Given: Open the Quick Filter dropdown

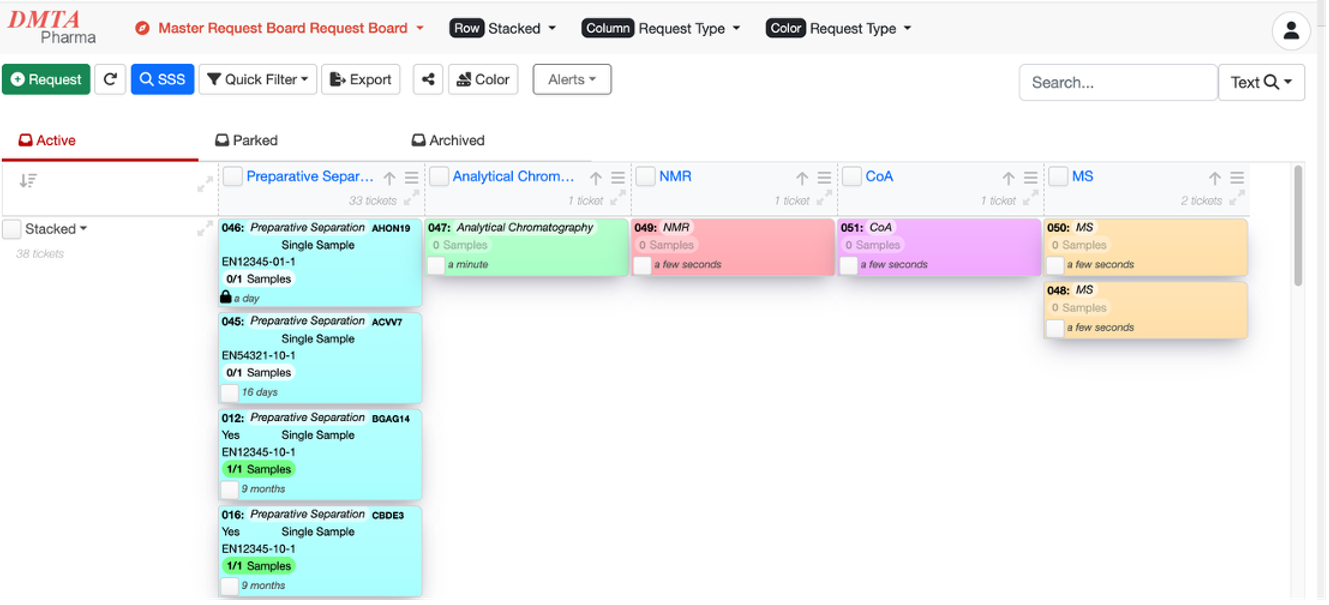Looking at the screenshot, I should tap(257, 79).
